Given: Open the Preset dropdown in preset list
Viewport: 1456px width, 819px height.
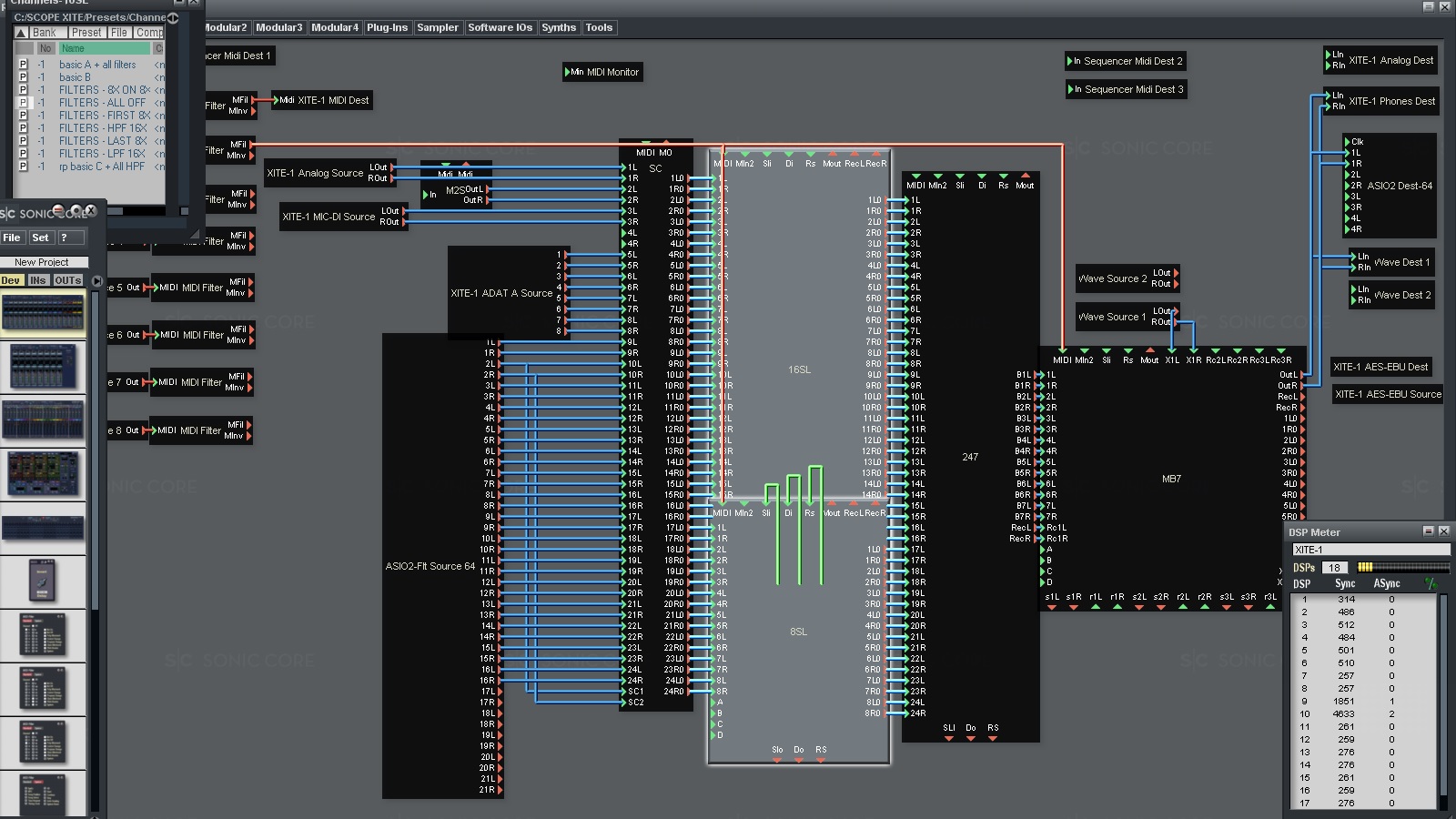Looking at the screenshot, I should tap(86, 33).
